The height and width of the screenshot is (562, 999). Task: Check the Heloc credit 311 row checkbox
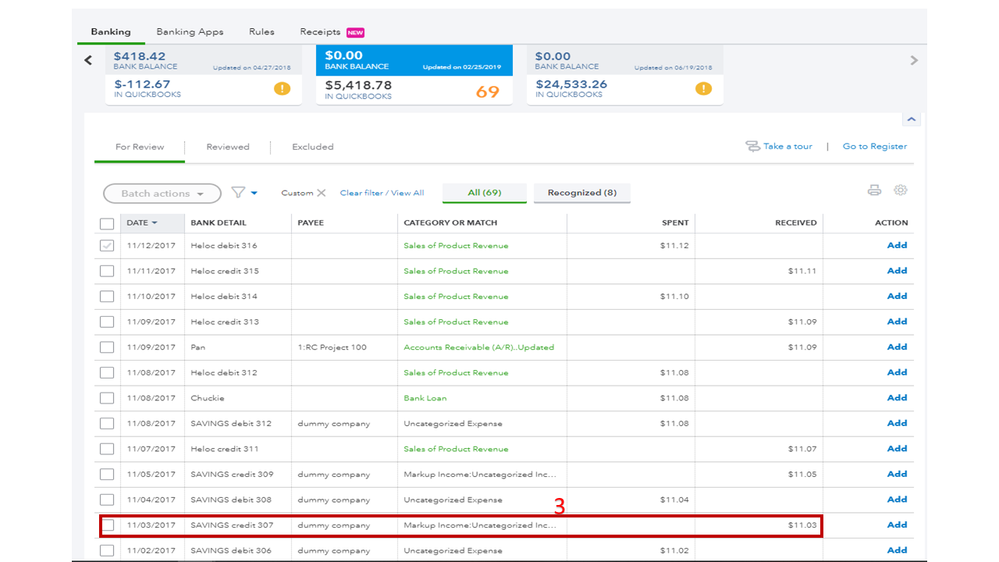[107, 449]
